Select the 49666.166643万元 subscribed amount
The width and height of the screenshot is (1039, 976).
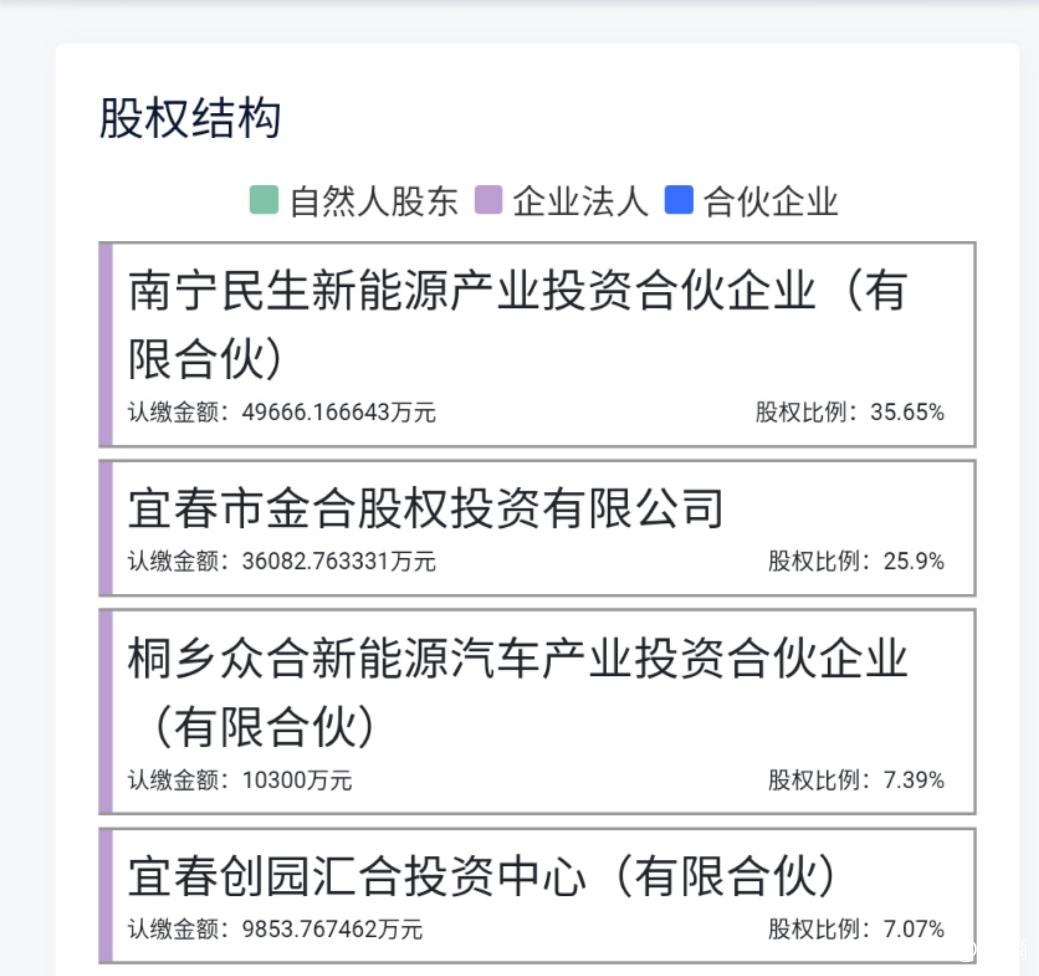click(339, 412)
